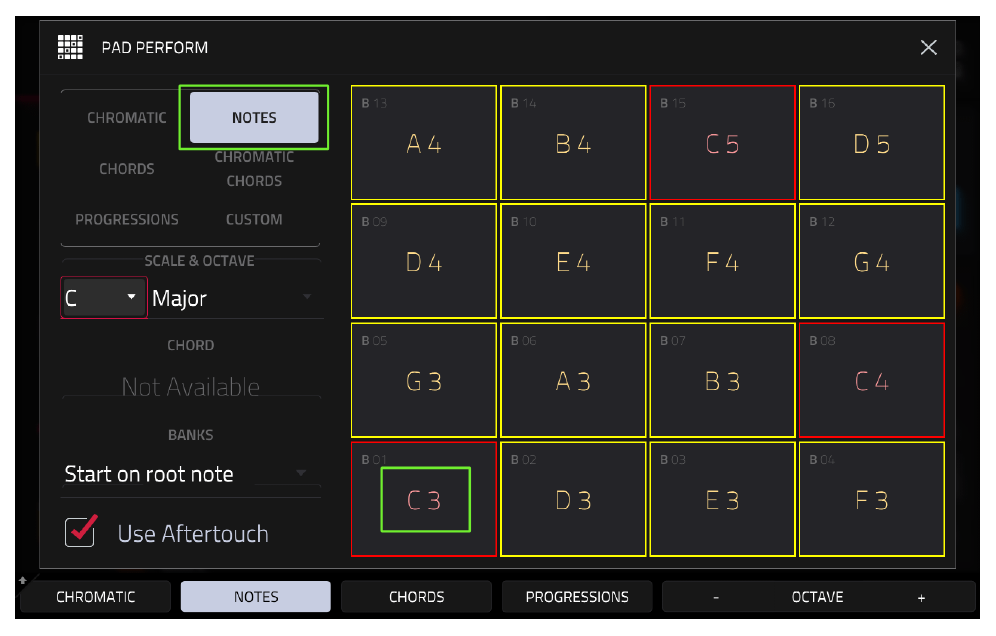The image size is (996, 636).
Task: Tap pad B 12 with note G4
Action: 872,261
